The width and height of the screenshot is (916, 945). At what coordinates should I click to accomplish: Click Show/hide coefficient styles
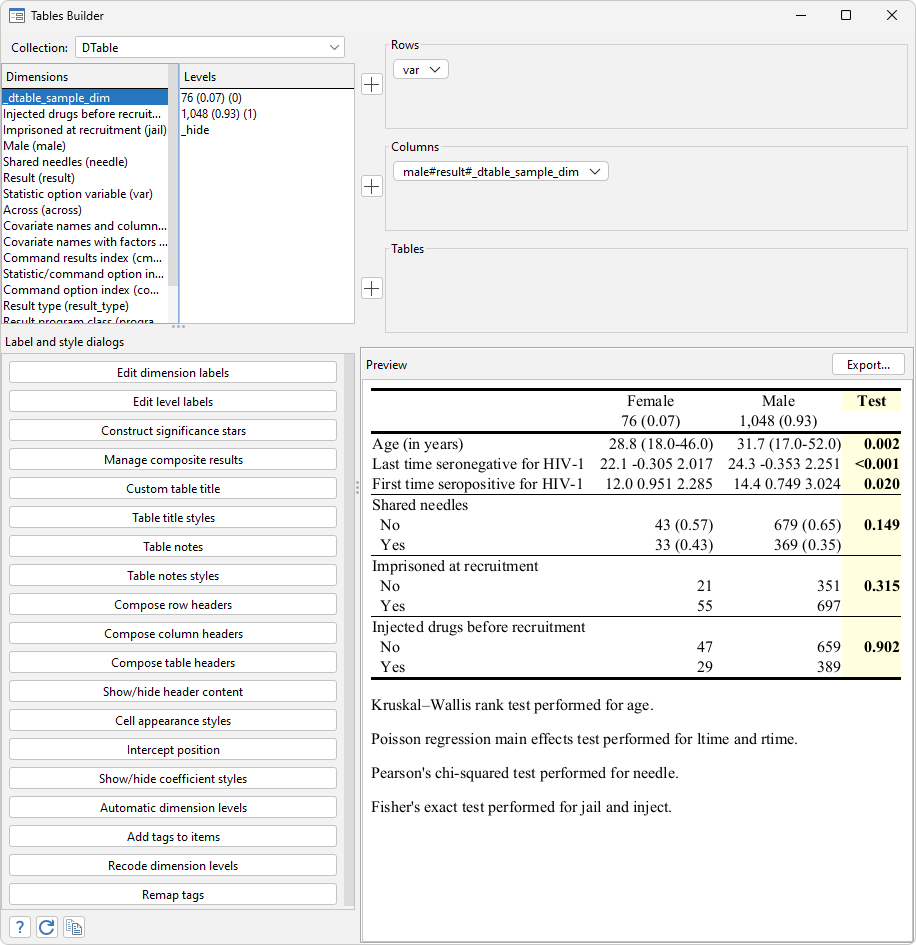click(x=172, y=778)
